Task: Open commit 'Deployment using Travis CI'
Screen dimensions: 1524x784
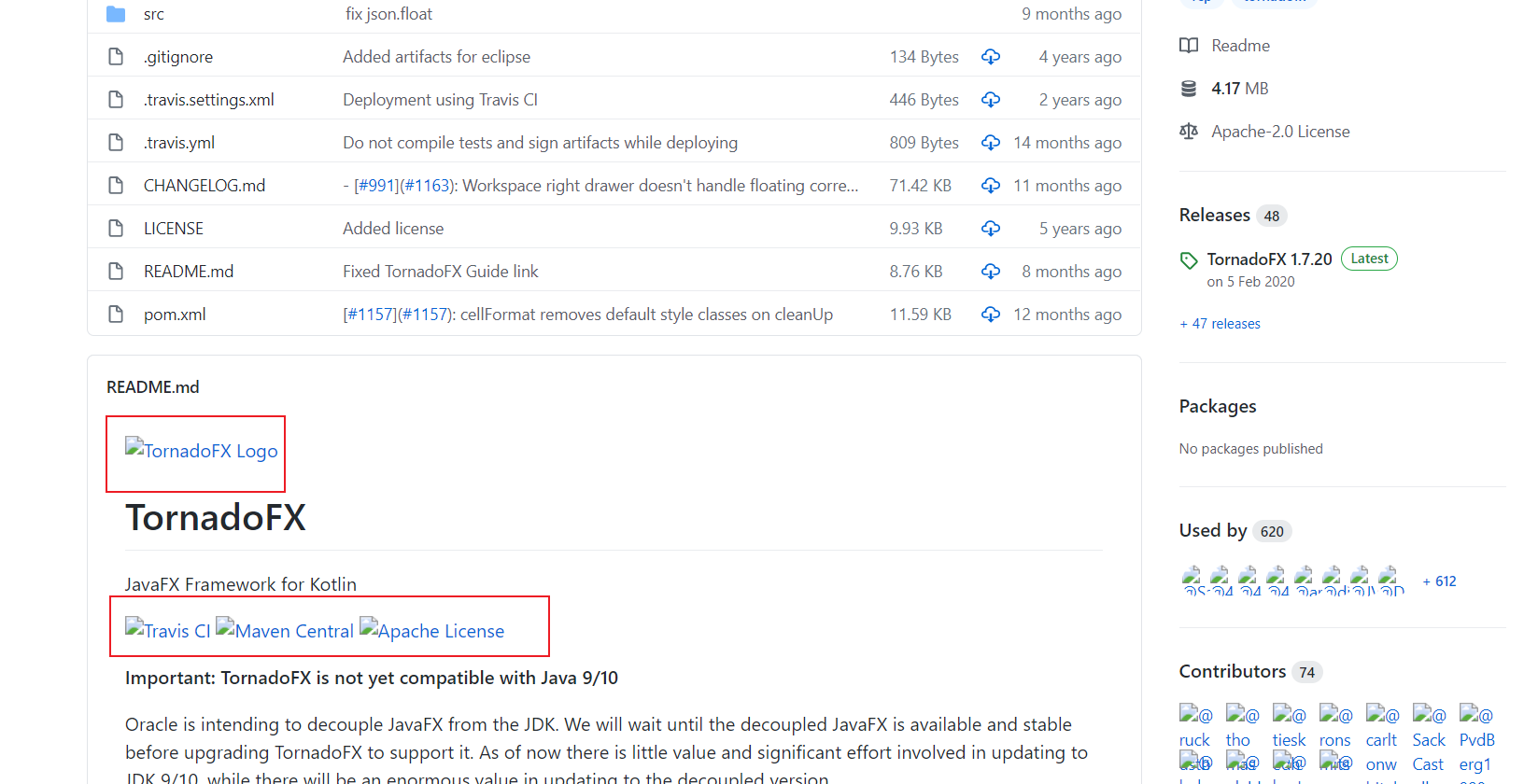Action: click(x=440, y=100)
